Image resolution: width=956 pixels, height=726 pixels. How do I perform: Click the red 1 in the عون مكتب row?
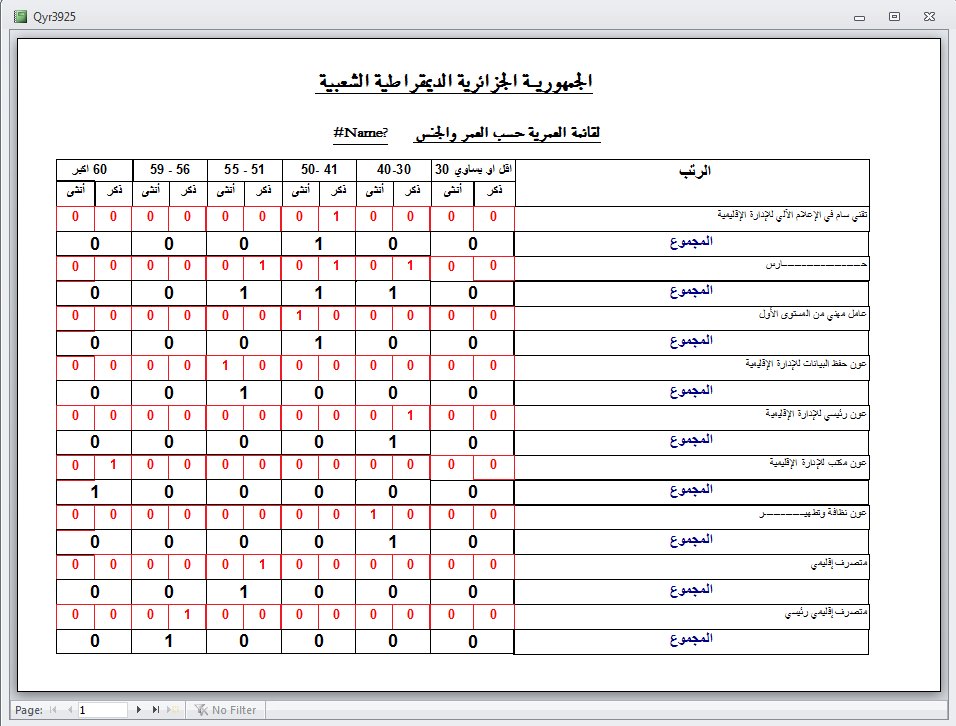[x=113, y=464]
